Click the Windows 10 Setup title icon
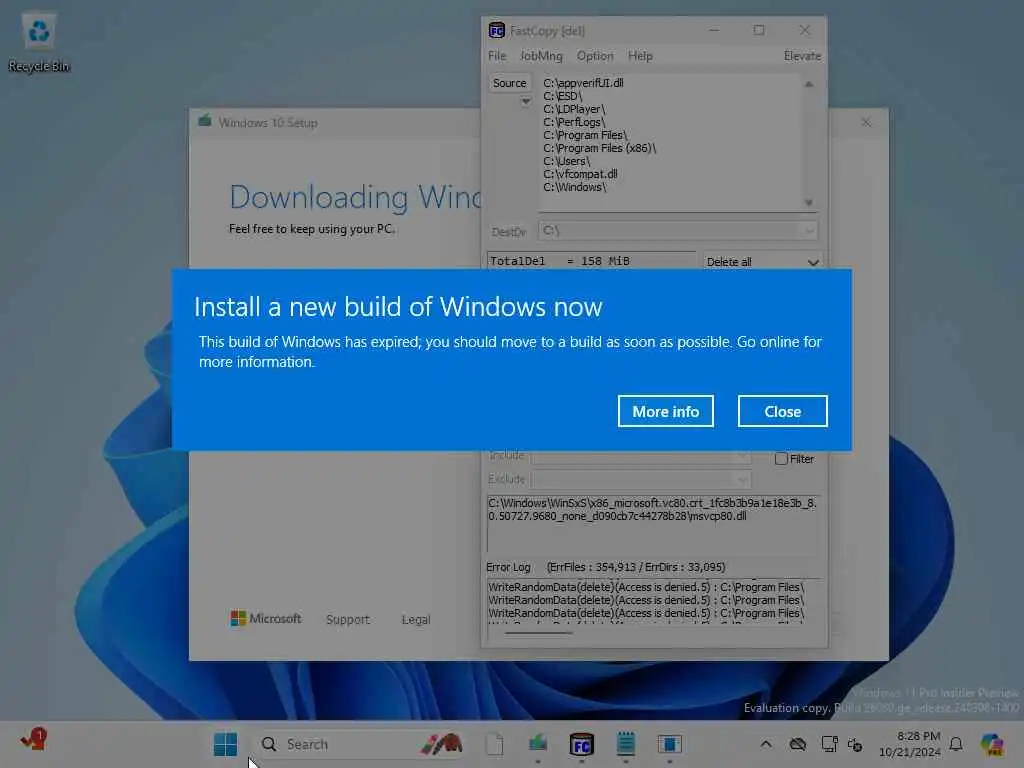This screenshot has width=1024, height=768. pyautogui.click(x=205, y=121)
